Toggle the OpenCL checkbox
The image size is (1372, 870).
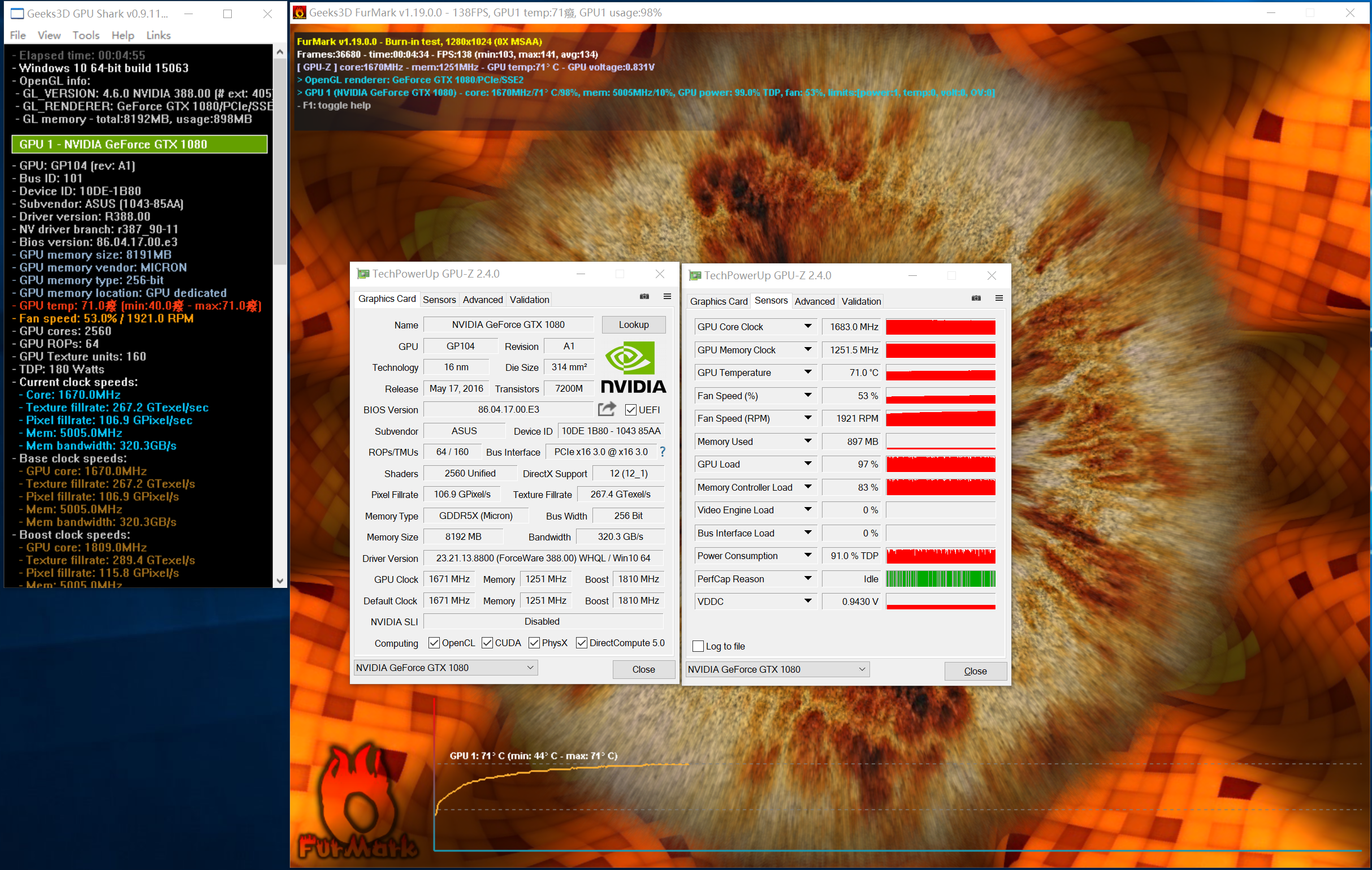[x=434, y=643]
